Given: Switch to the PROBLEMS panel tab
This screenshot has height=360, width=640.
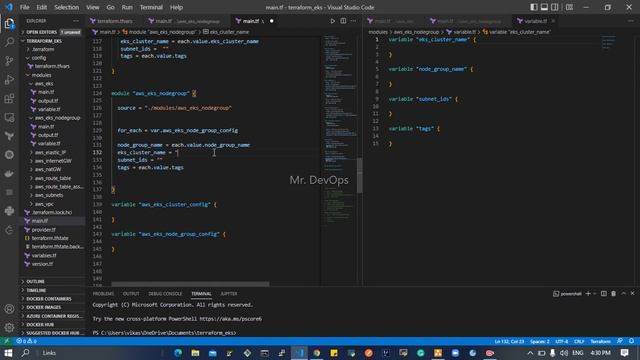Looking at the screenshot, I should coord(103,293).
